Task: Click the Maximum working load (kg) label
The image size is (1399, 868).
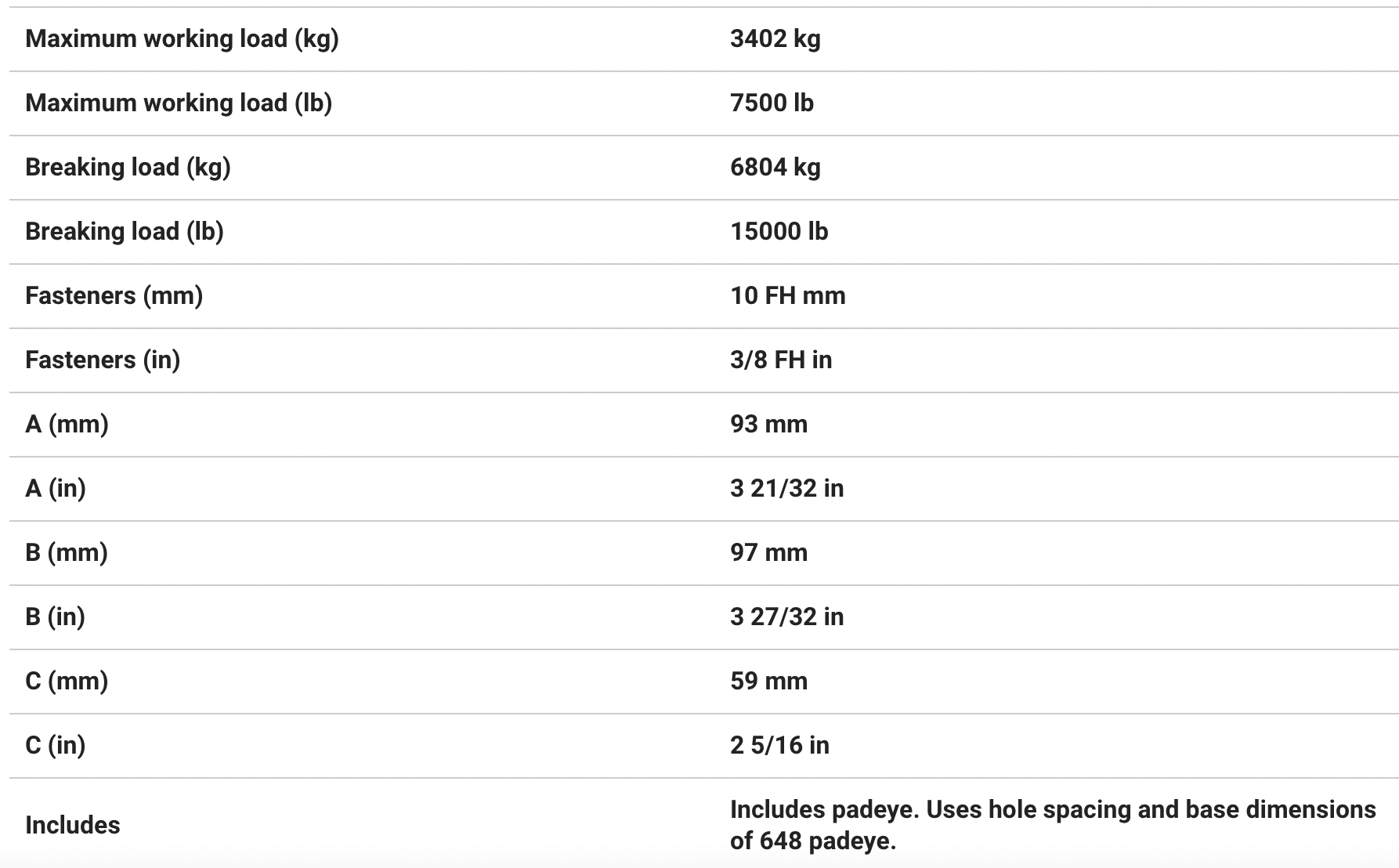Action: 182,39
